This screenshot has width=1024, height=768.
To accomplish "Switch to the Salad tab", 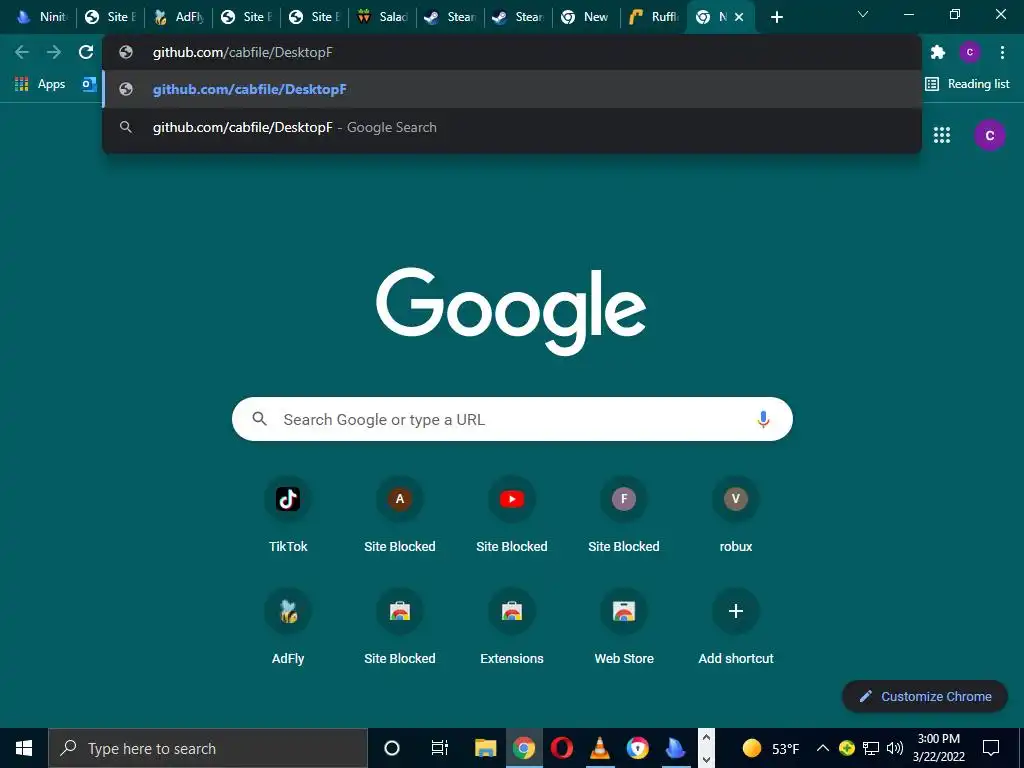I will [x=383, y=17].
